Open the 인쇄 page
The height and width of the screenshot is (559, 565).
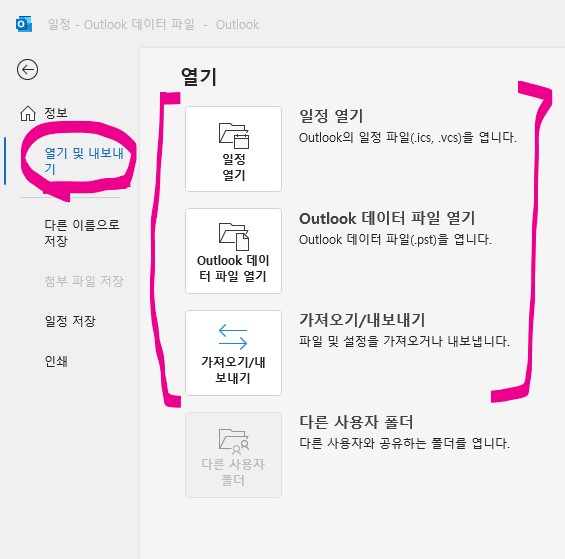(x=56, y=361)
